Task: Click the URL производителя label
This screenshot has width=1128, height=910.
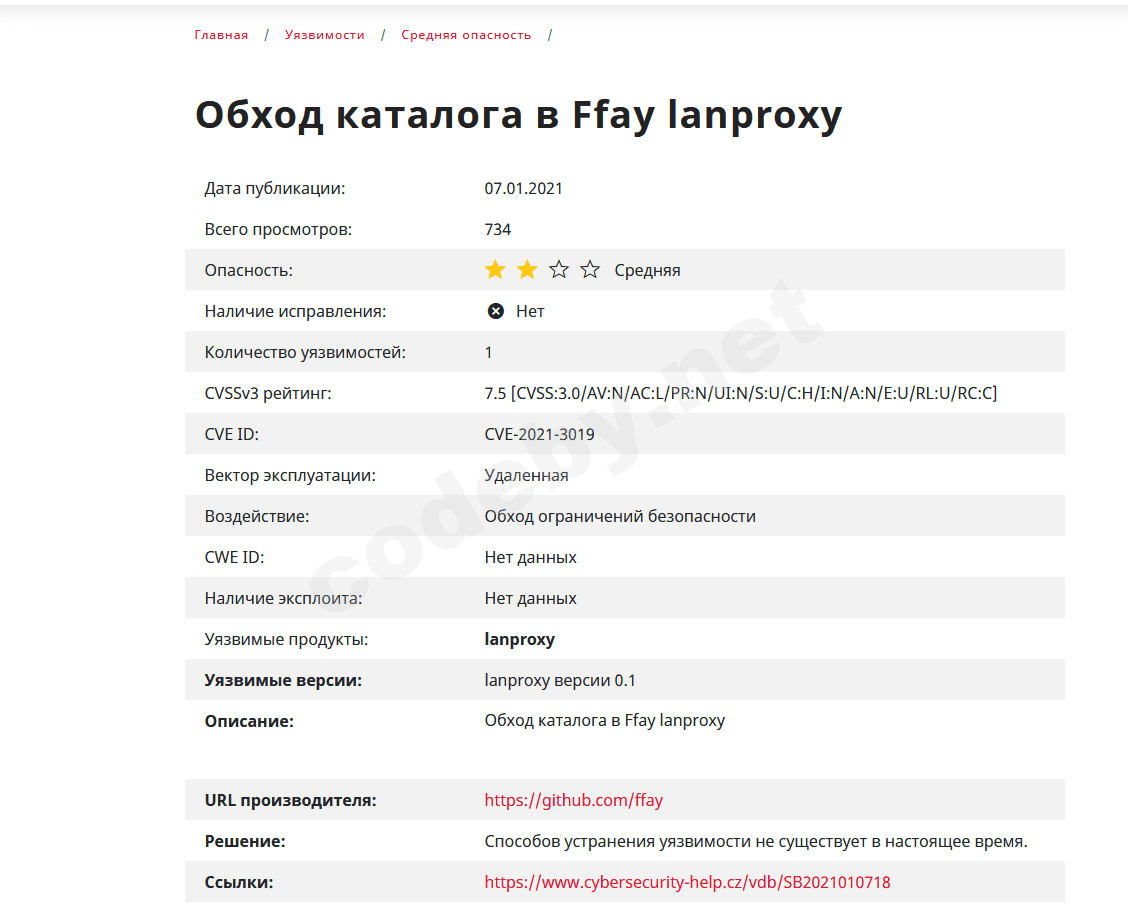Action: coord(290,800)
